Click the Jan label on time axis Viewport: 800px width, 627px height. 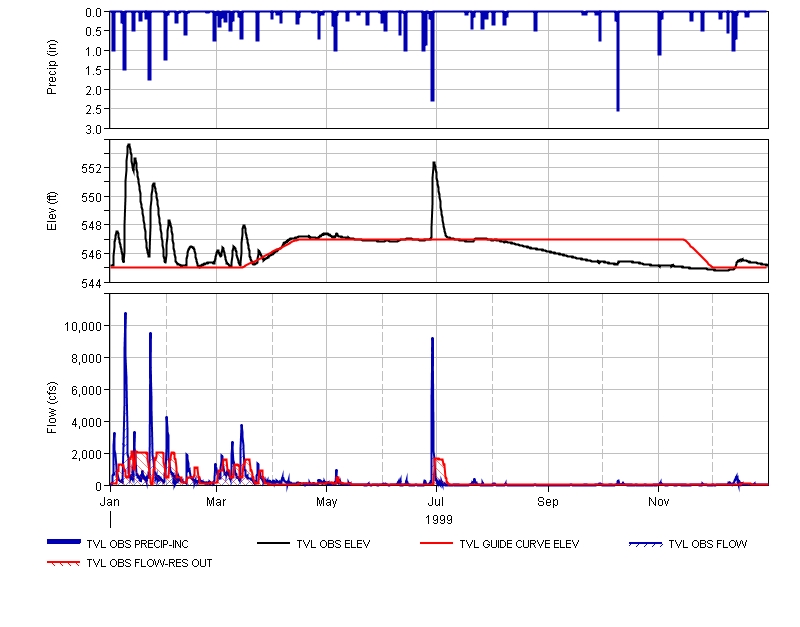(110, 501)
